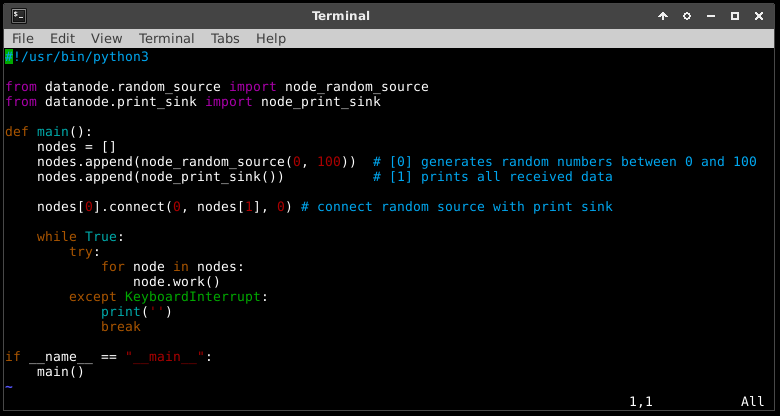The image size is (780, 416).
Task: Open the Edit menu
Action: pyautogui.click(x=62, y=38)
